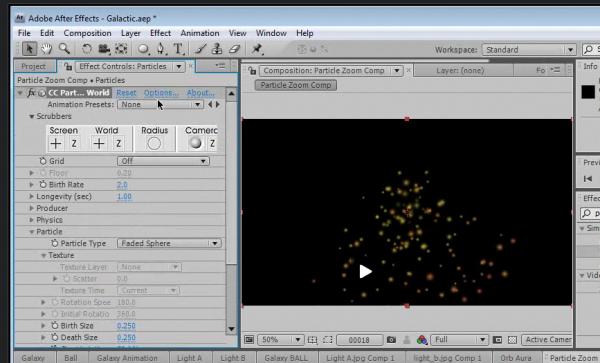Switch to the Galaxy Animation timeline tab
The width and height of the screenshot is (600, 363).
127,358
